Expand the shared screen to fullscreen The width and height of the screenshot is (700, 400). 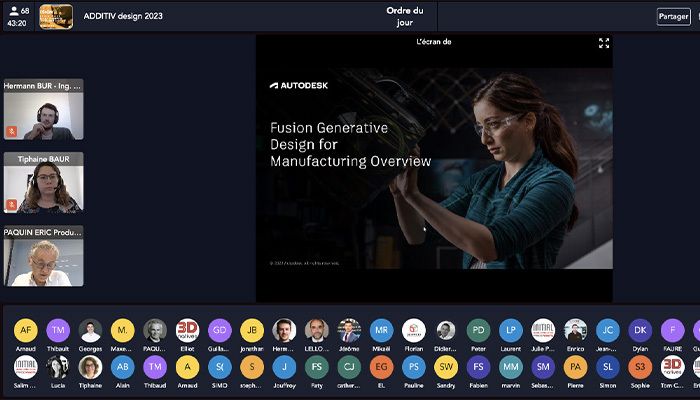pyautogui.click(x=604, y=43)
